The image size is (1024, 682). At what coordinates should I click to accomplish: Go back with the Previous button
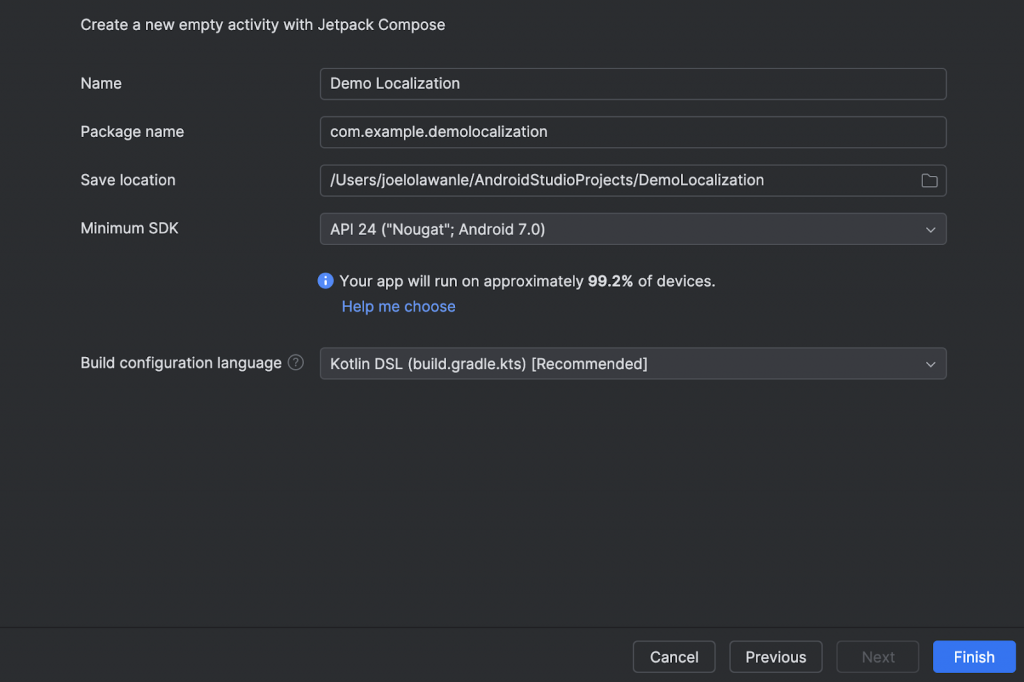click(x=775, y=657)
